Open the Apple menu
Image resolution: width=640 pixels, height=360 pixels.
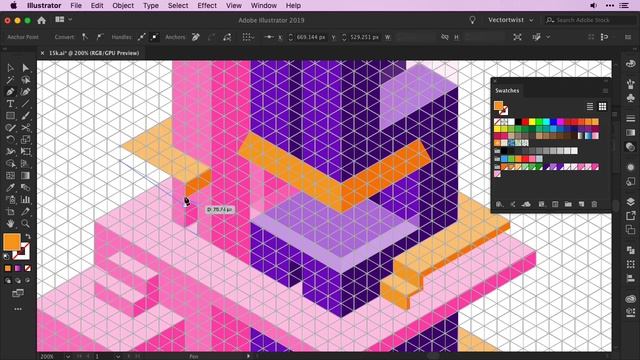(13, 6)
